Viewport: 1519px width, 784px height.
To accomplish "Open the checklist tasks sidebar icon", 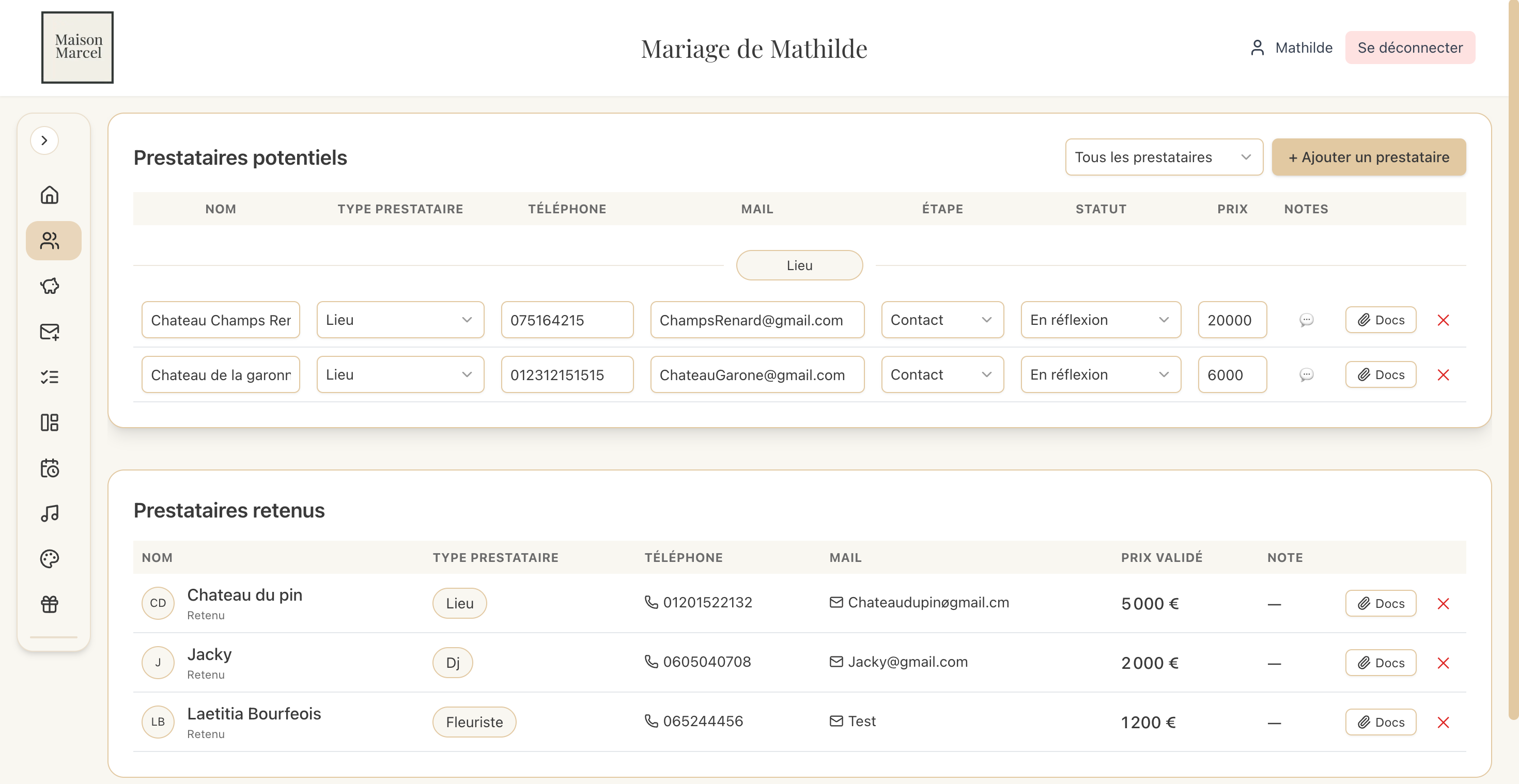I will coord(50,377).
